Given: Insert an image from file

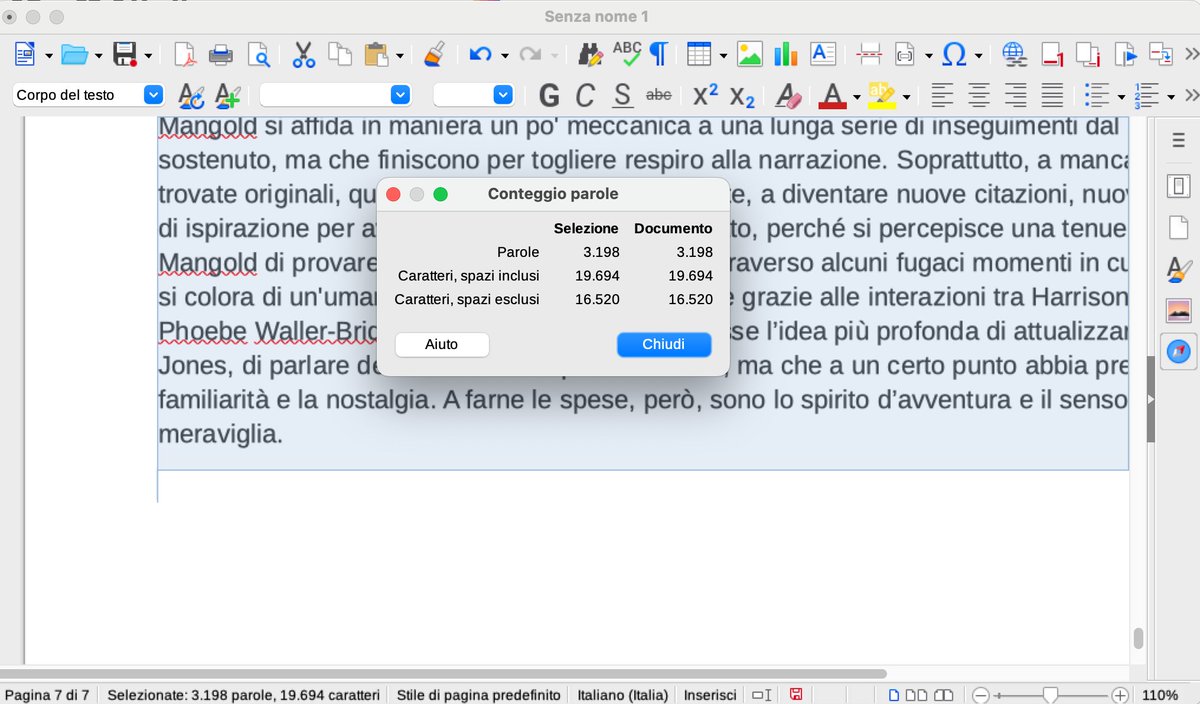Looking at the screenshot, I should click(750, 53).
